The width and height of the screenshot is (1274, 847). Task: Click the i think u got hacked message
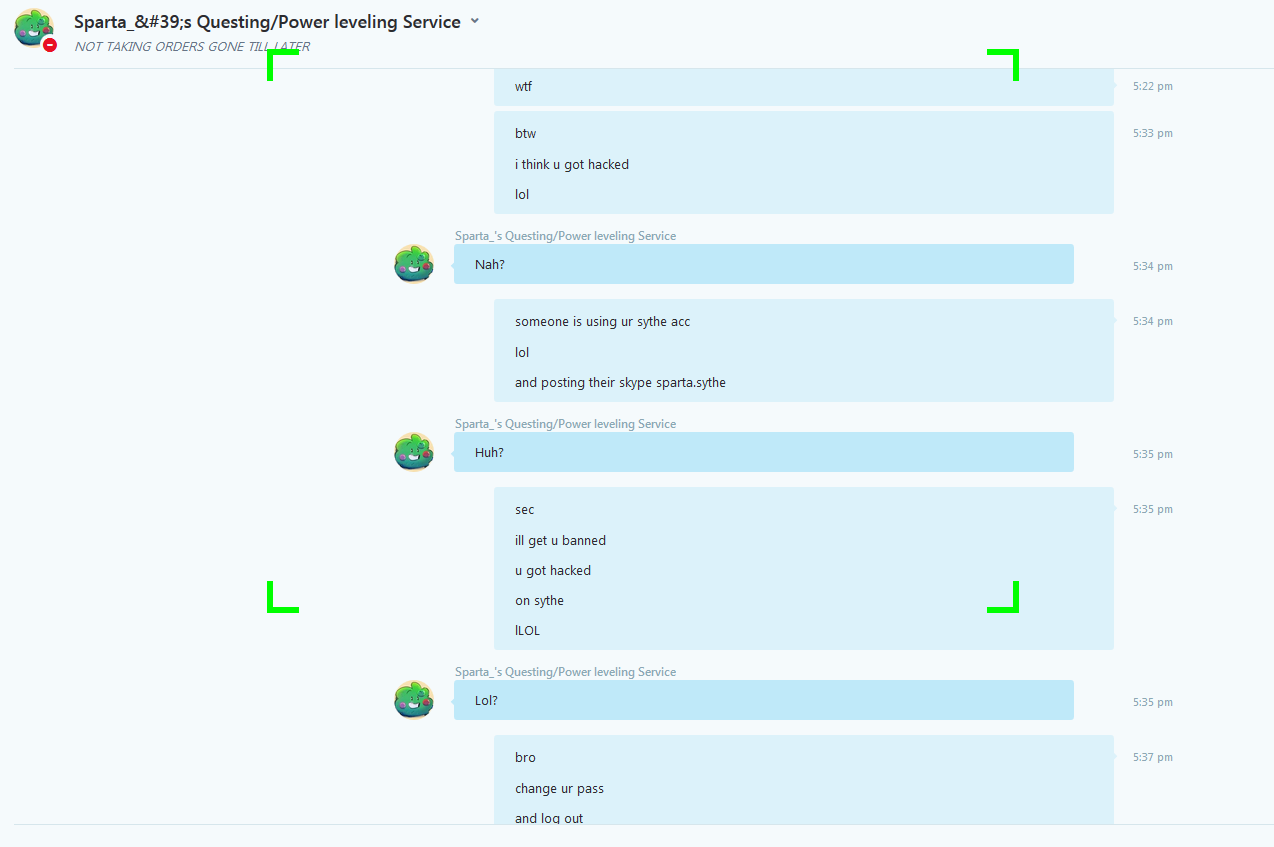[x=572, y=164]
